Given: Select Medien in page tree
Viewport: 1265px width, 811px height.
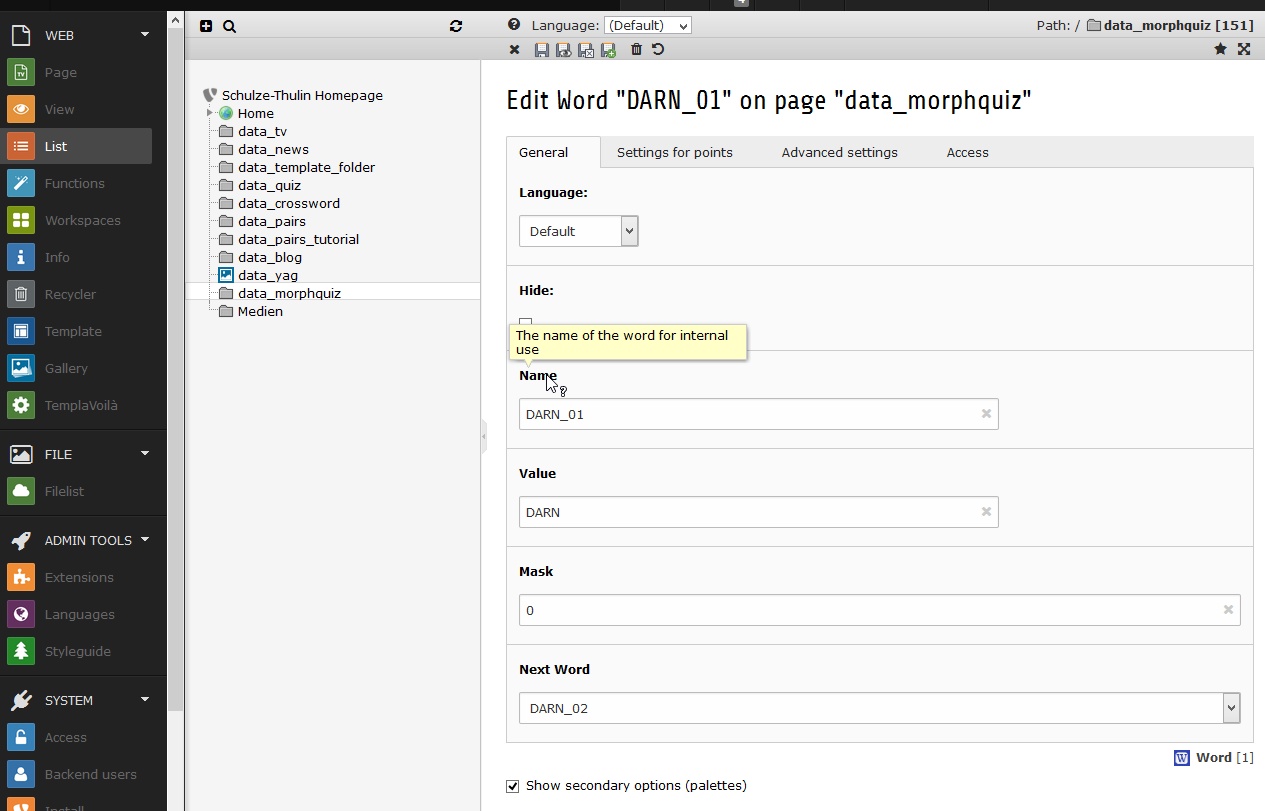Looking at the screenshot, I should (260, 311).
